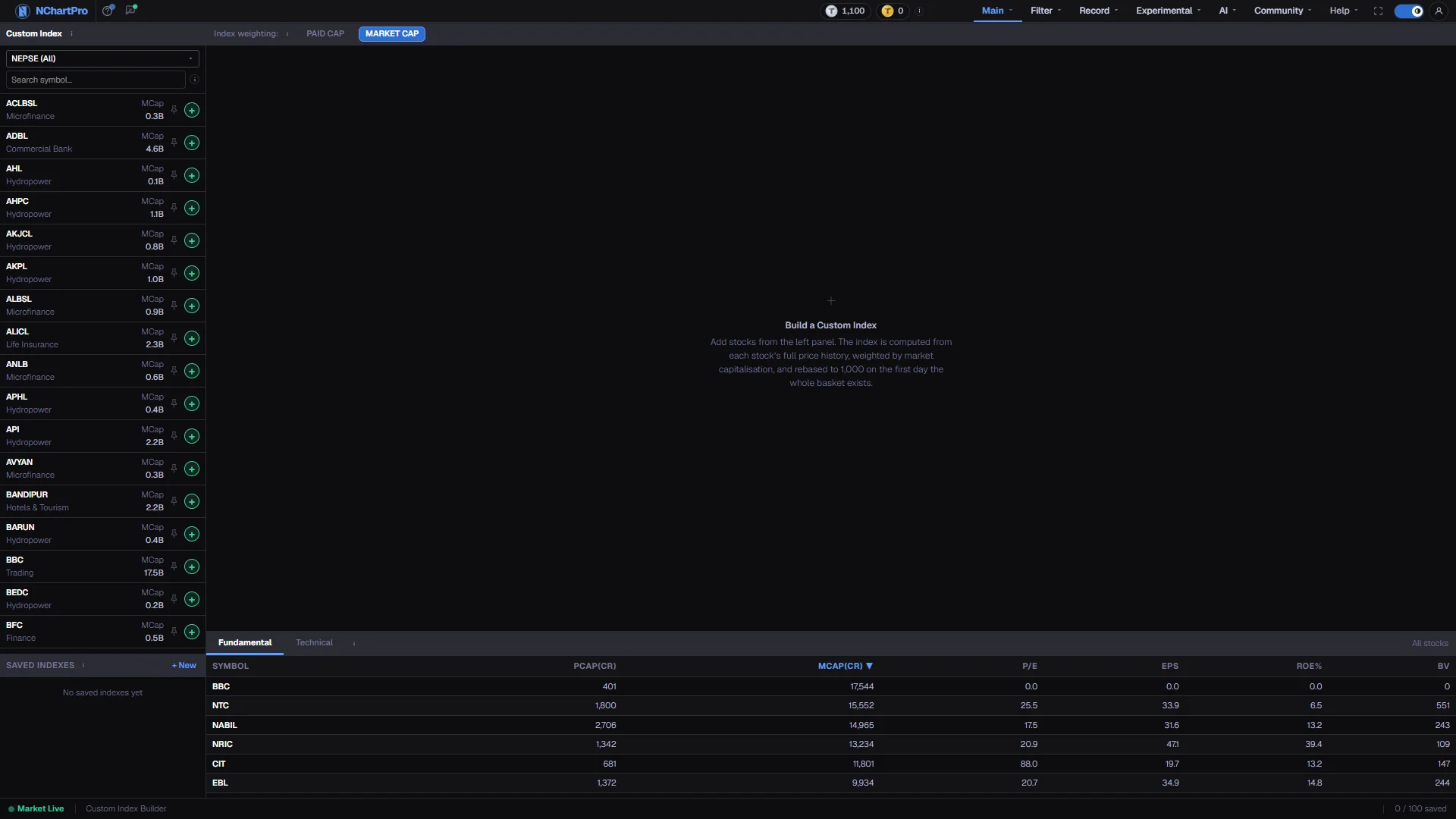Expand the AI menu
This screenshot has height=819, width=1456.
coord(1227,11)
